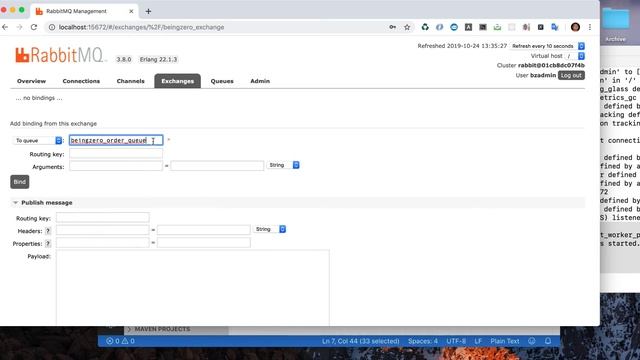Click the Headers help question mark
Image resolution: width=640 pixels, height=360 pixels.
point(48,231)
